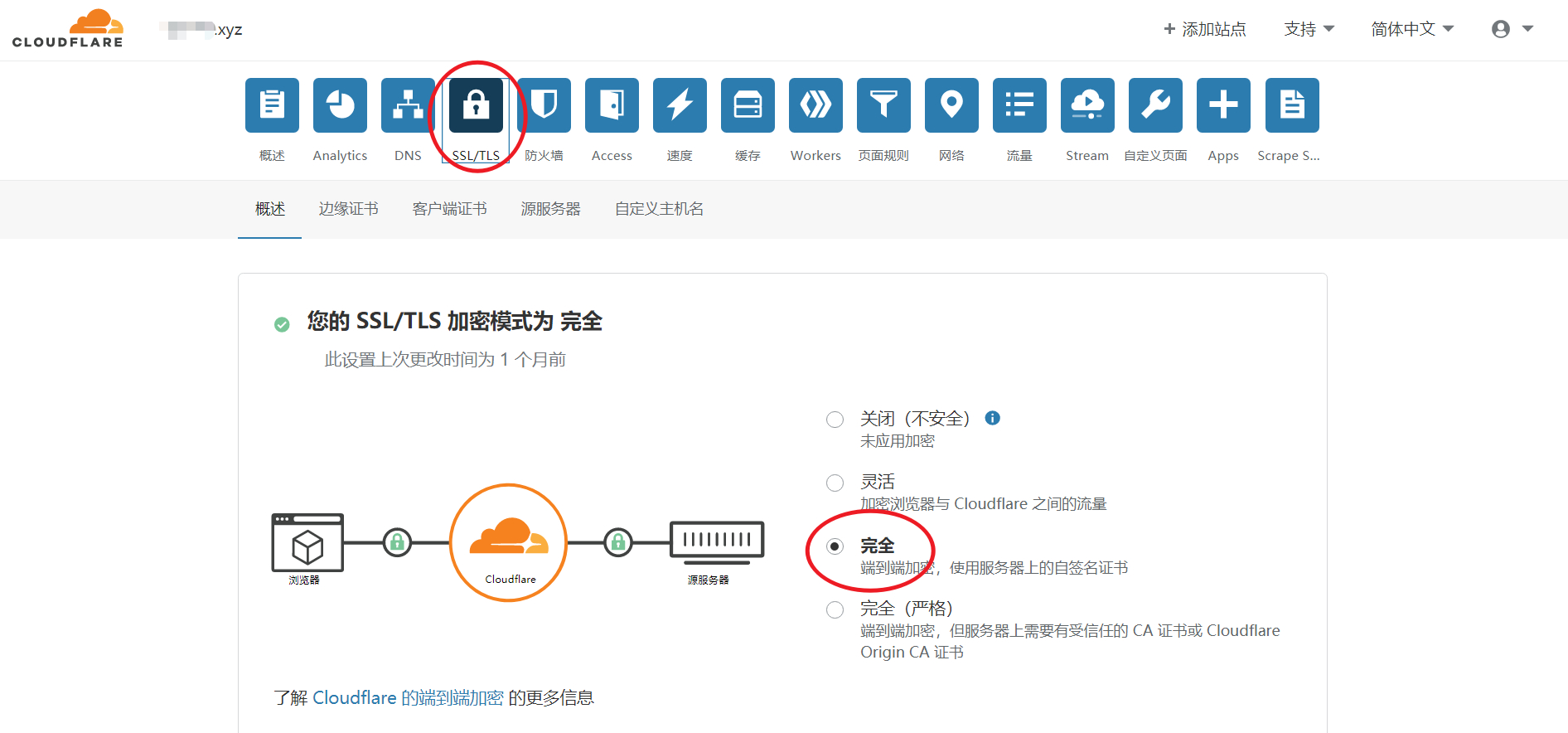Open Cloudflare 的端到端加密 link
This screenshot has width=1568, height=733.
pos(408,698)
